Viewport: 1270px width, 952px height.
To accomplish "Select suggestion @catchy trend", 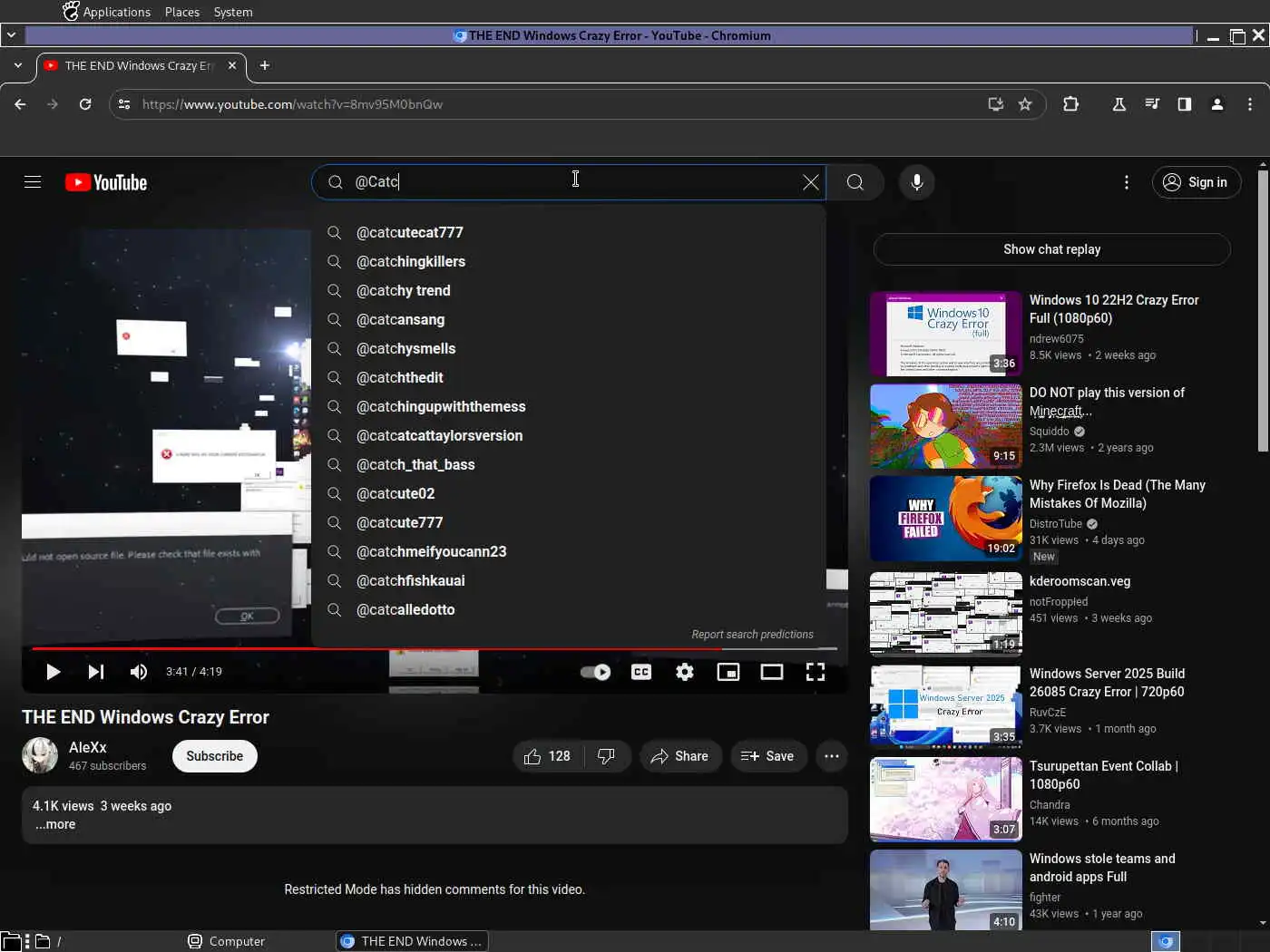I will click(x=569, y=291).
